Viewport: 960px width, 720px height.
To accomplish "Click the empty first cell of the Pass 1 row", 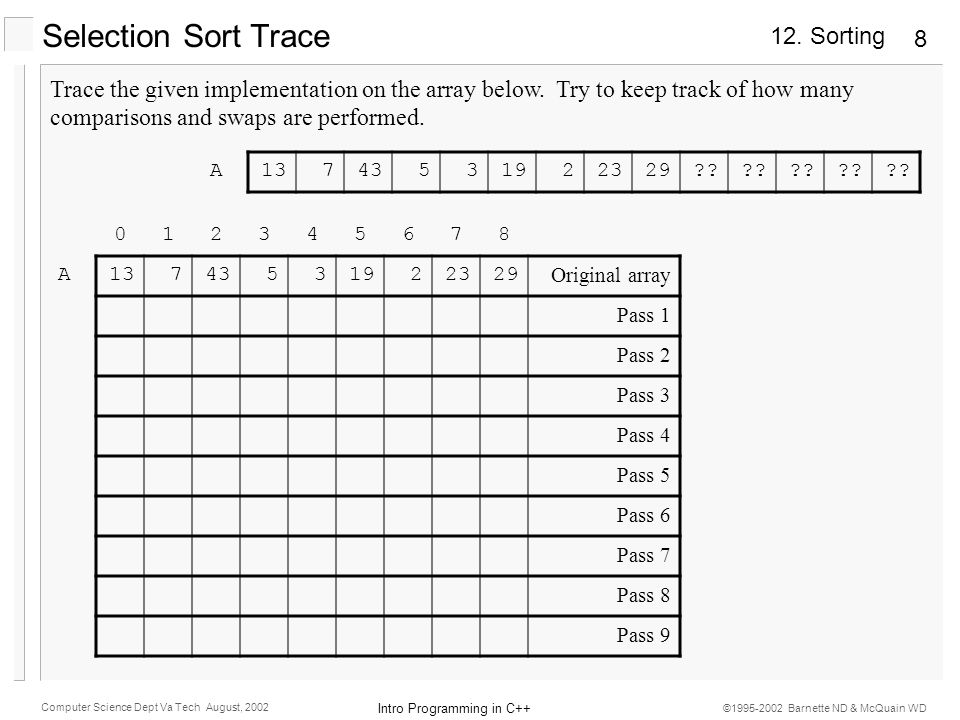I will pyautogui.click(x=120, y=316).
